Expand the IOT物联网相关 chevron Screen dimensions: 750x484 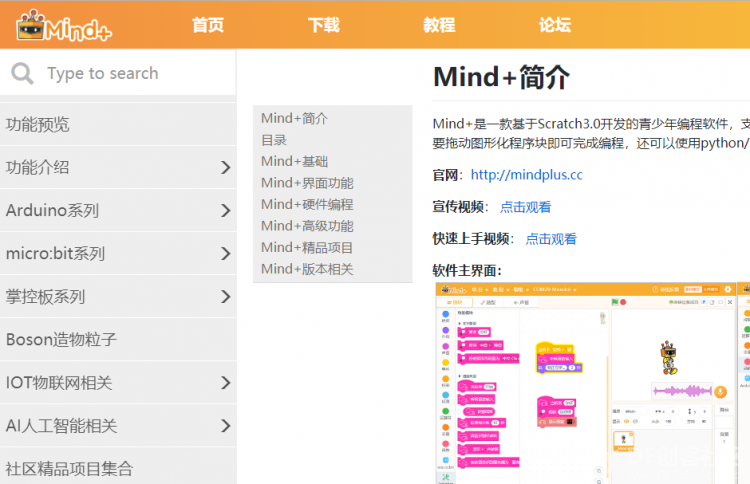pyautogui.click(x=226, y=383)
